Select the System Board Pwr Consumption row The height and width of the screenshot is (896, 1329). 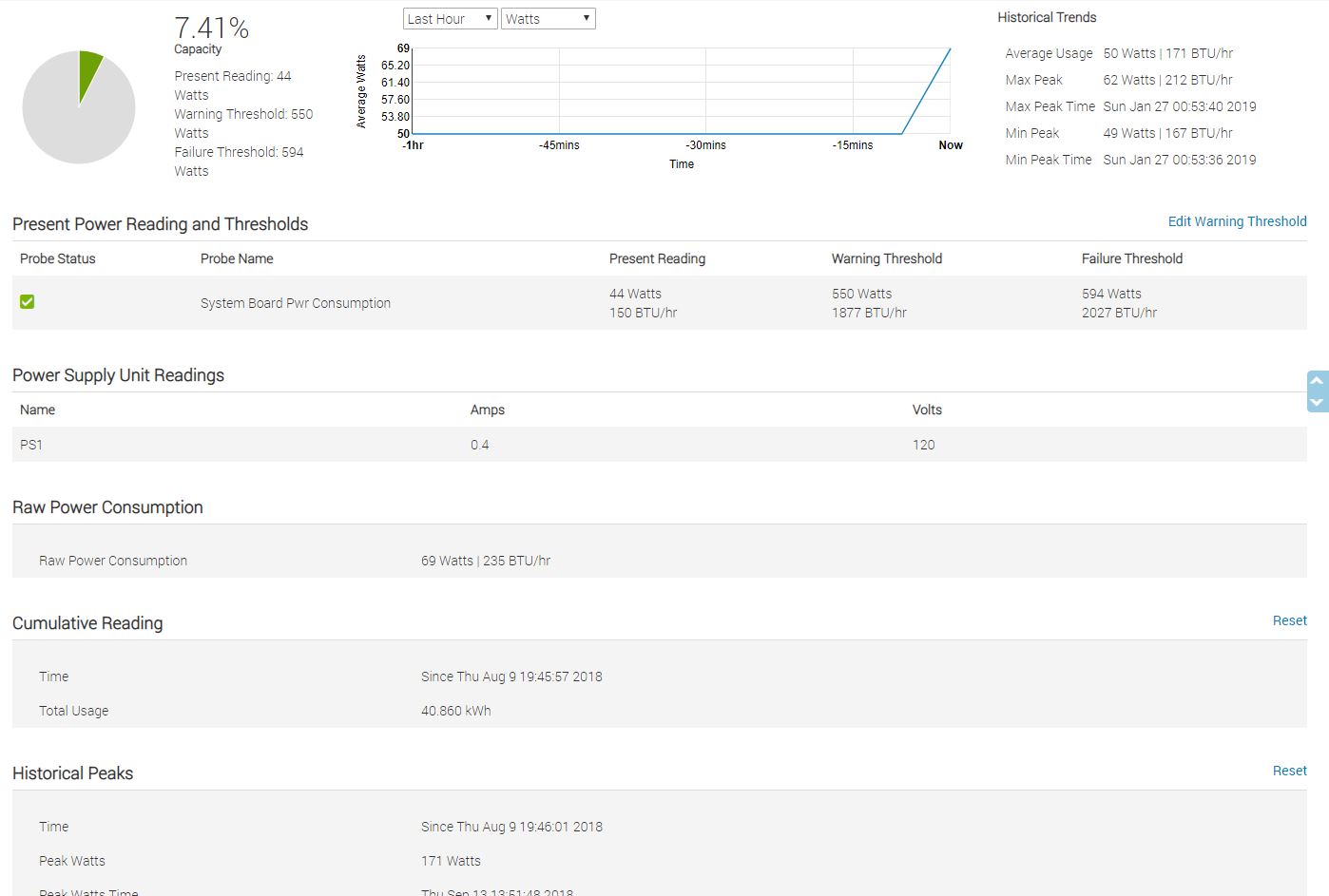(659, 303)
